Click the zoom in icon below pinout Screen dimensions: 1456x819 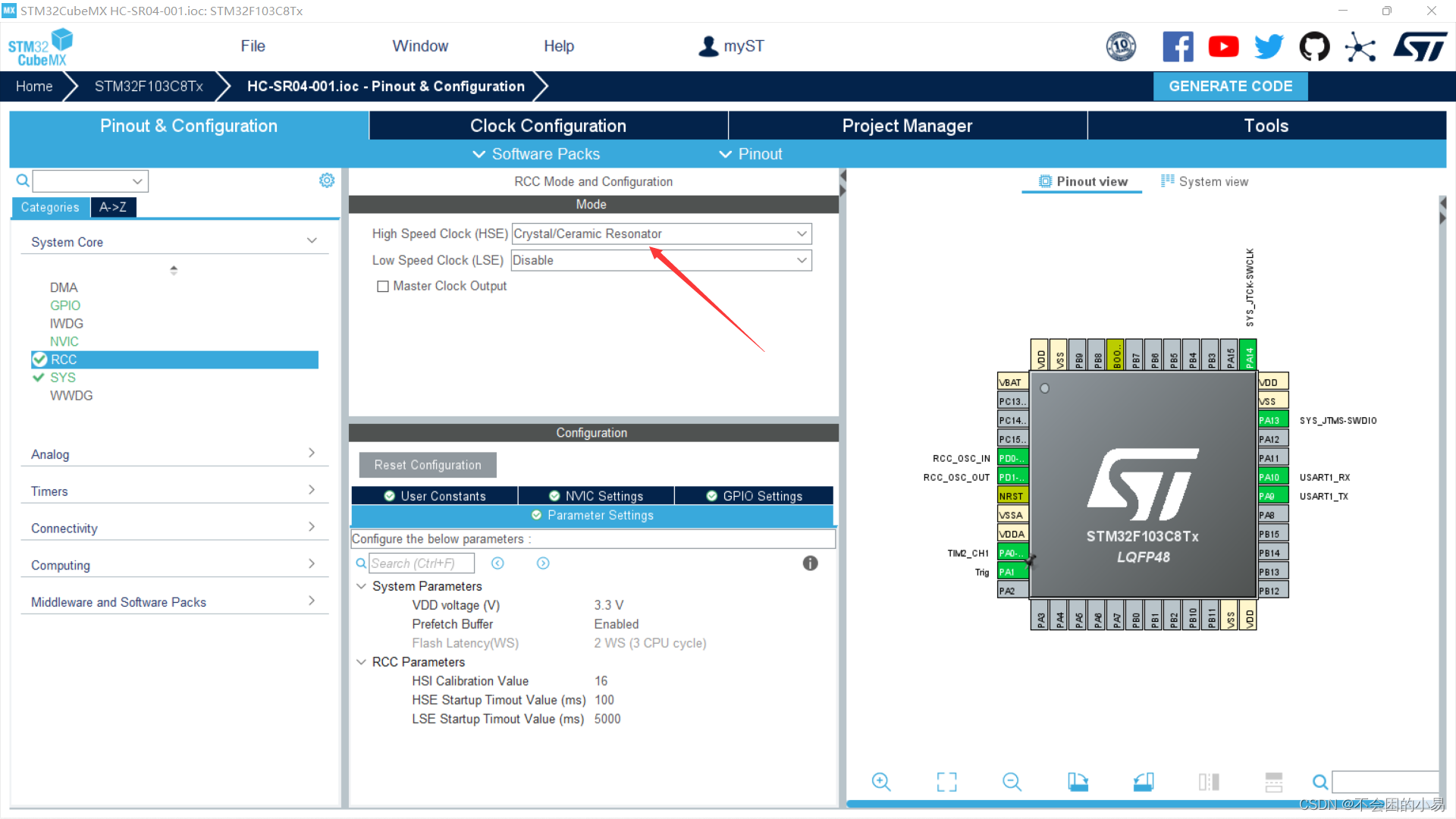(x=880, y=782)
